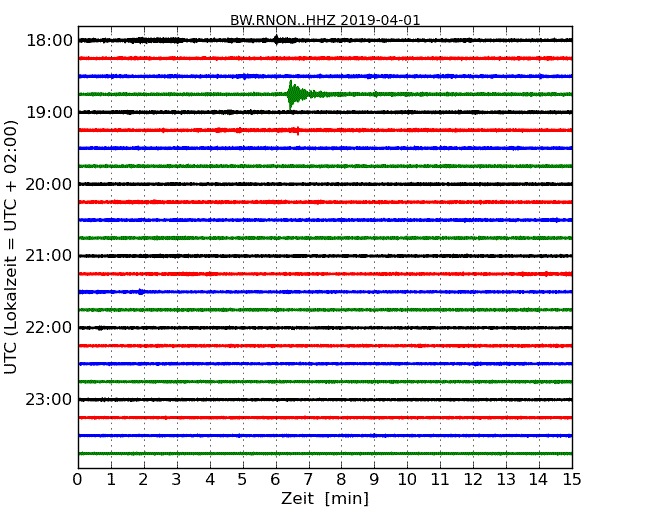Click the small bump on the 22:00 black trace

tap(99, 328)
